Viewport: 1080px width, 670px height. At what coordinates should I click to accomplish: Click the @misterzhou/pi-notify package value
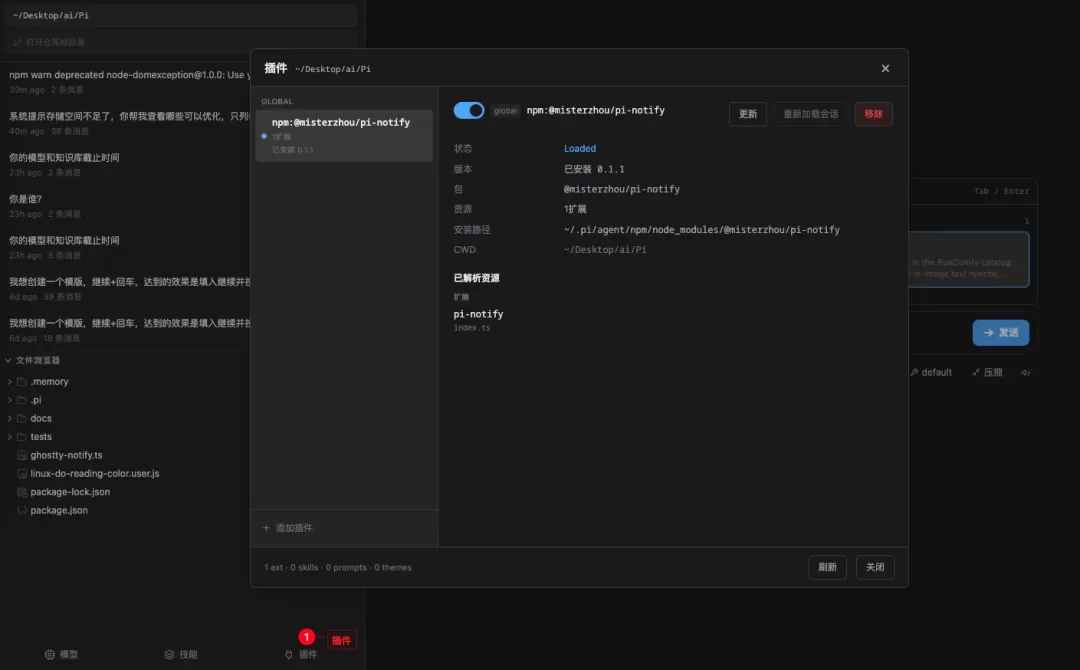point(621,189)
